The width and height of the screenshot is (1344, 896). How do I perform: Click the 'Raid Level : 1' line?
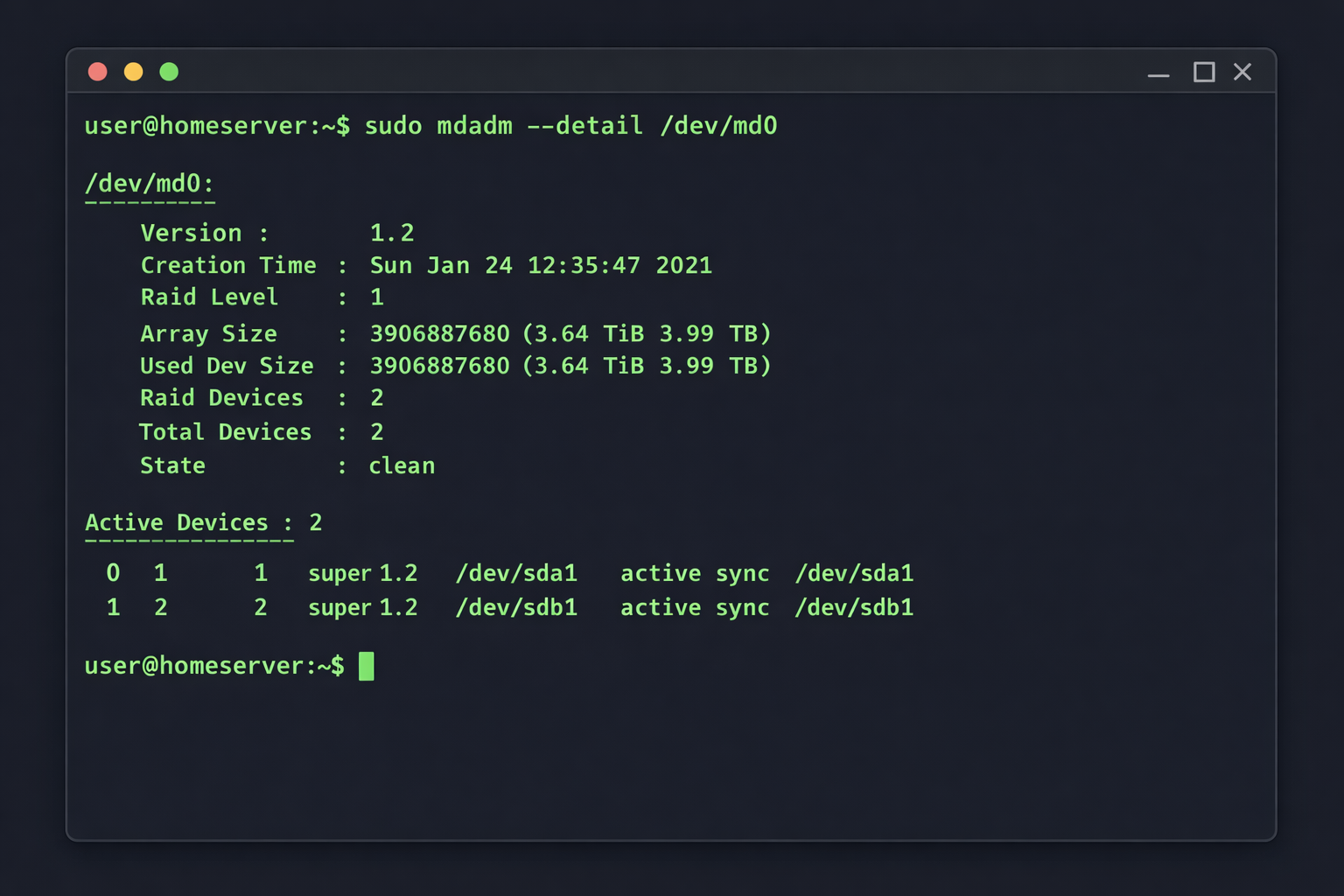point(259,297)
